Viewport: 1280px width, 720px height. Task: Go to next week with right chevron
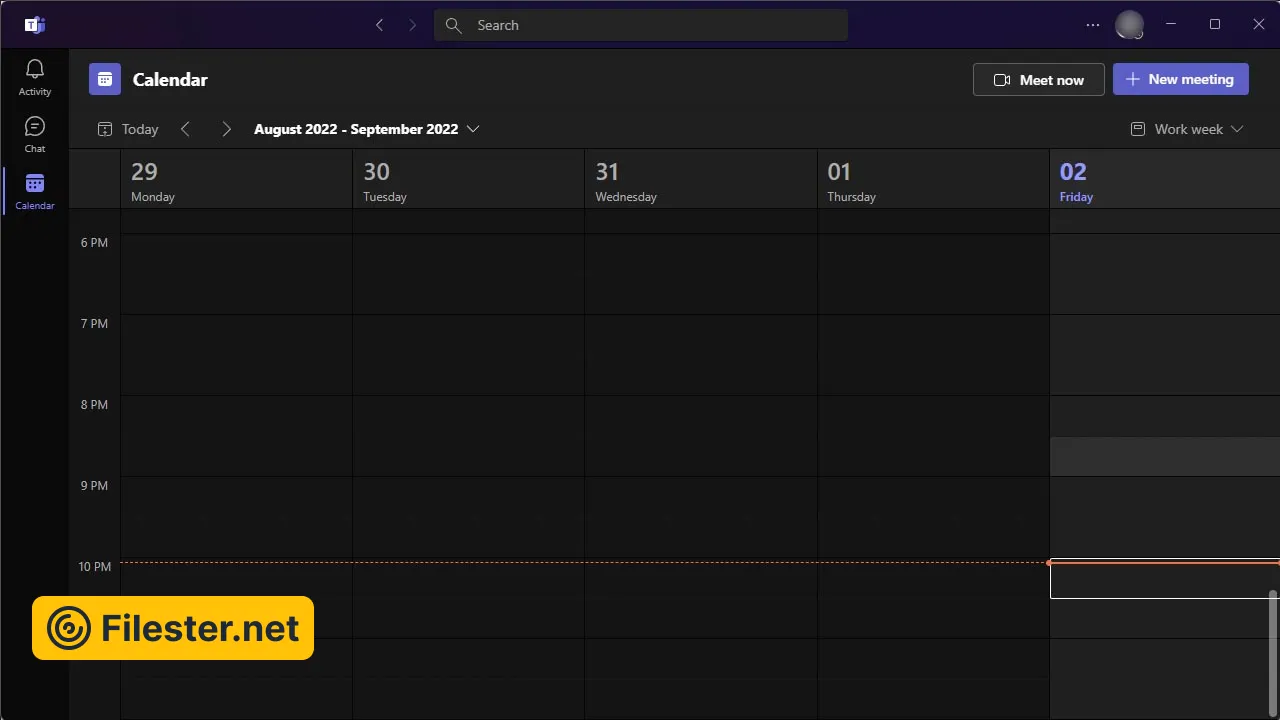[226, 129]
